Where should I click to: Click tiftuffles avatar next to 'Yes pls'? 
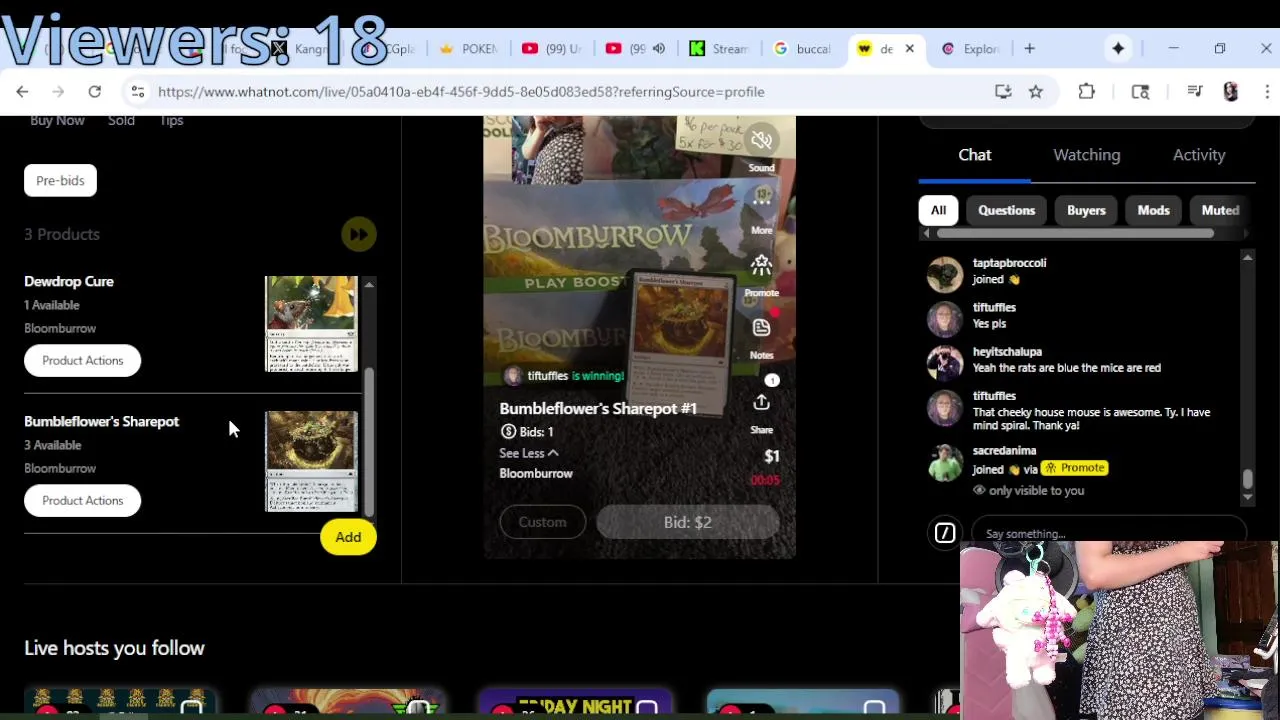(x=945, y=319)
